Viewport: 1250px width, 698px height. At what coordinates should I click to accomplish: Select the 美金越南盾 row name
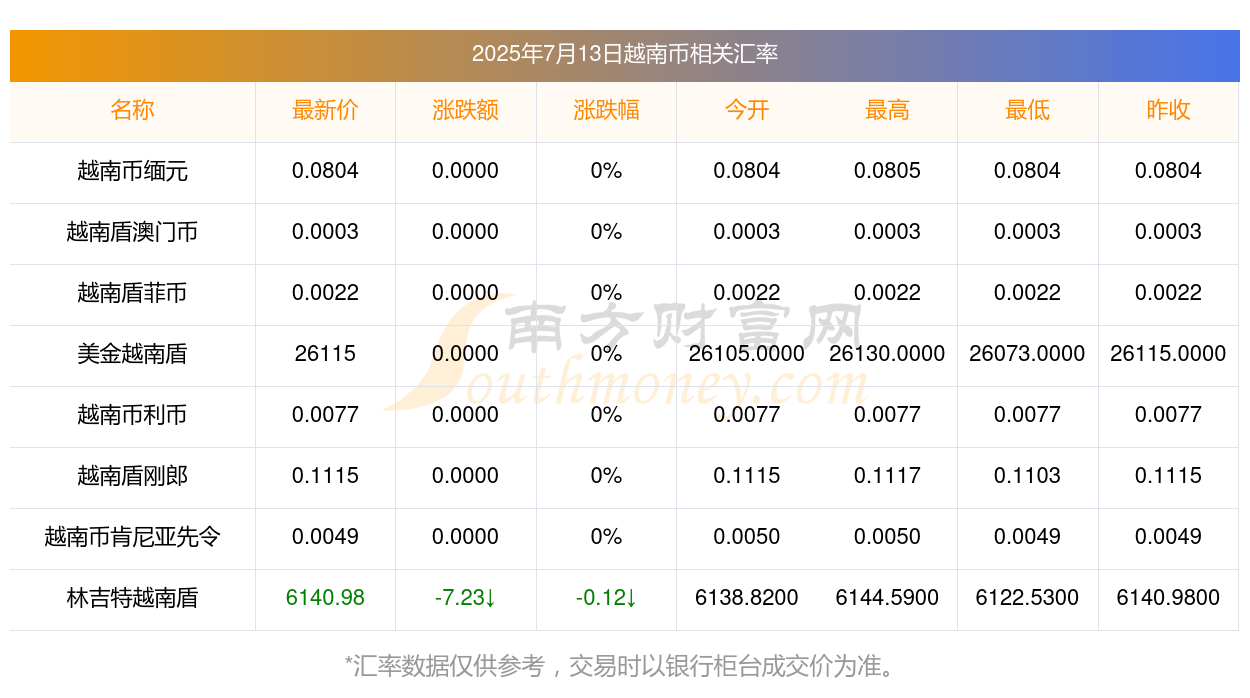pyautogui.click(x=132, y=354)
